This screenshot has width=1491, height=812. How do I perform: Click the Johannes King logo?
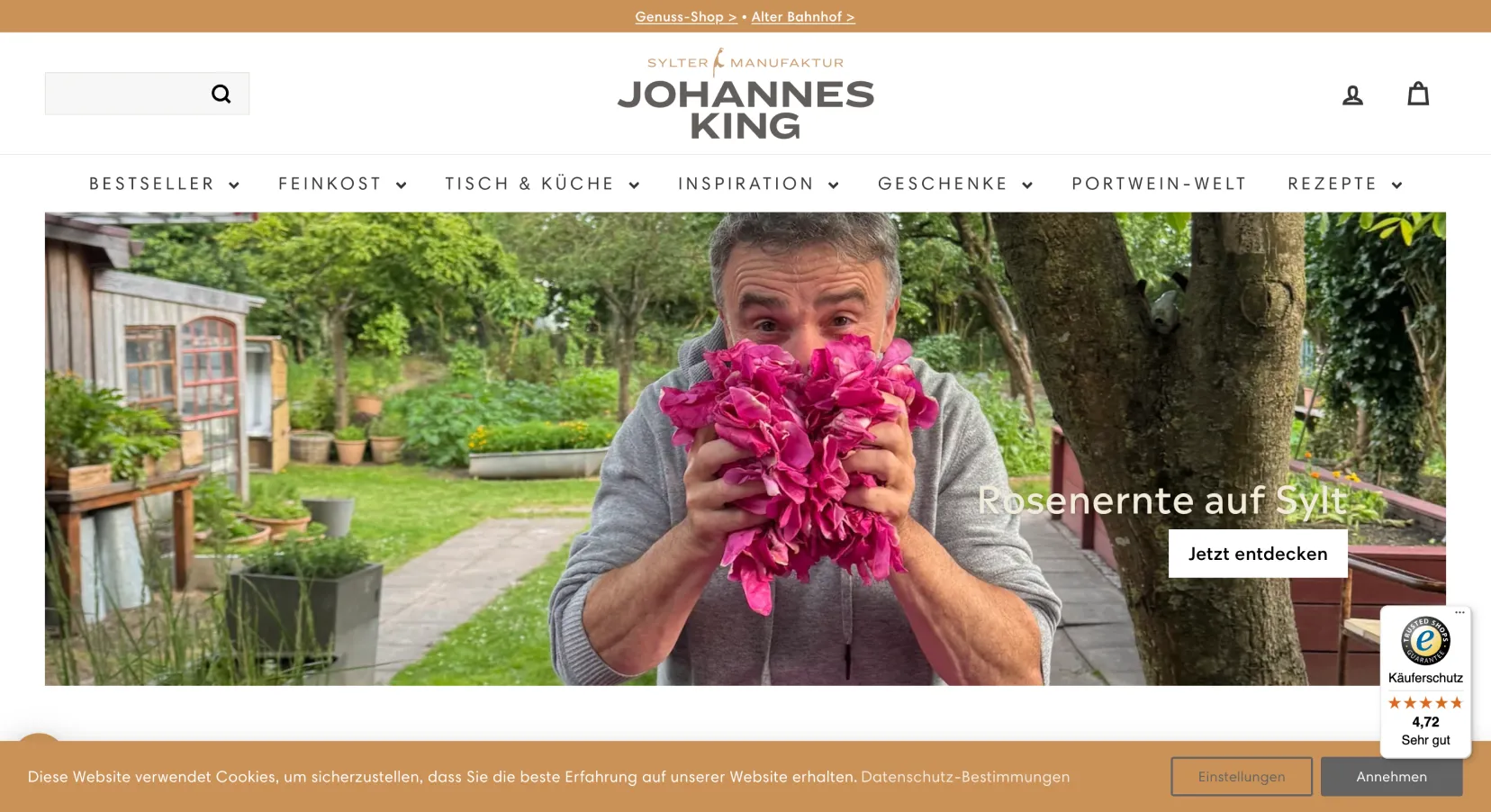[745, 95]
